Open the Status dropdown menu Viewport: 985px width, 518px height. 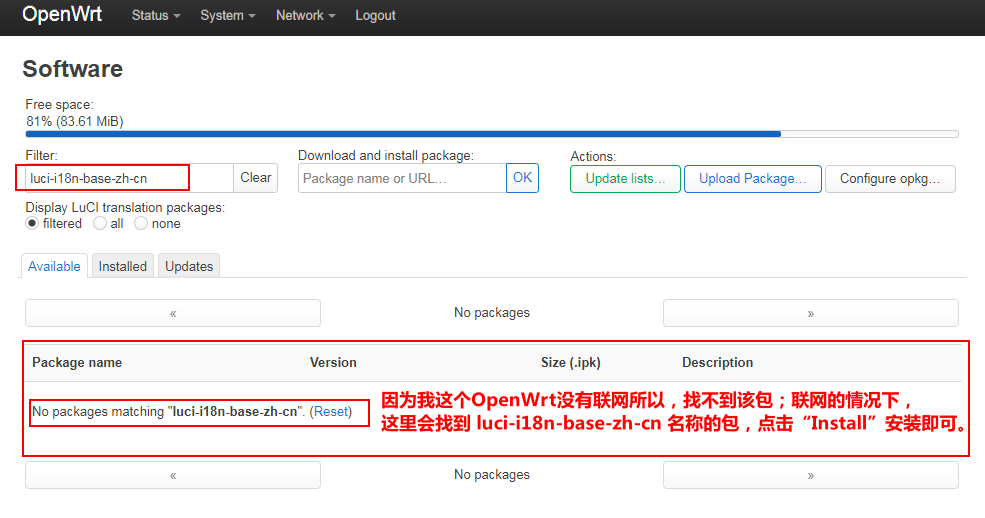click(x=156, y=16)
